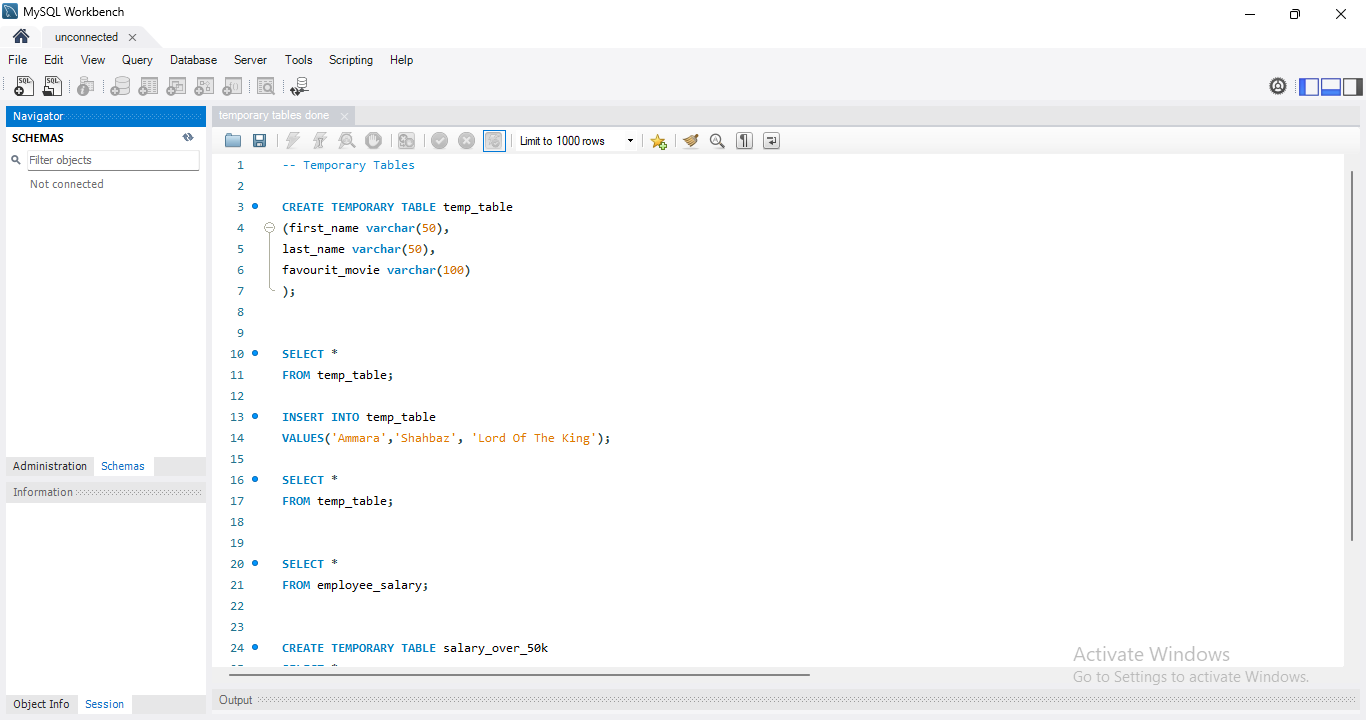Reconnect to DBMS icon
The width and height of the screenshot is (1366, 720).
tap(299, 87)
